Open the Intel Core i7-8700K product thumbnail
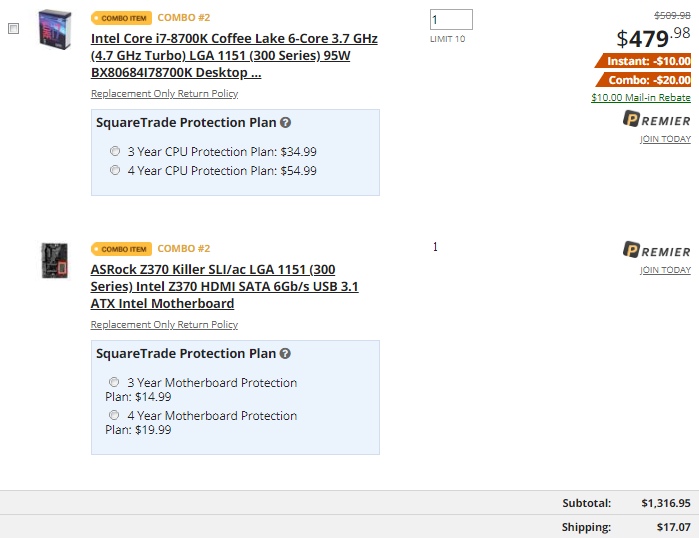This screenshot has width=699, height=538. click(55, 31)
